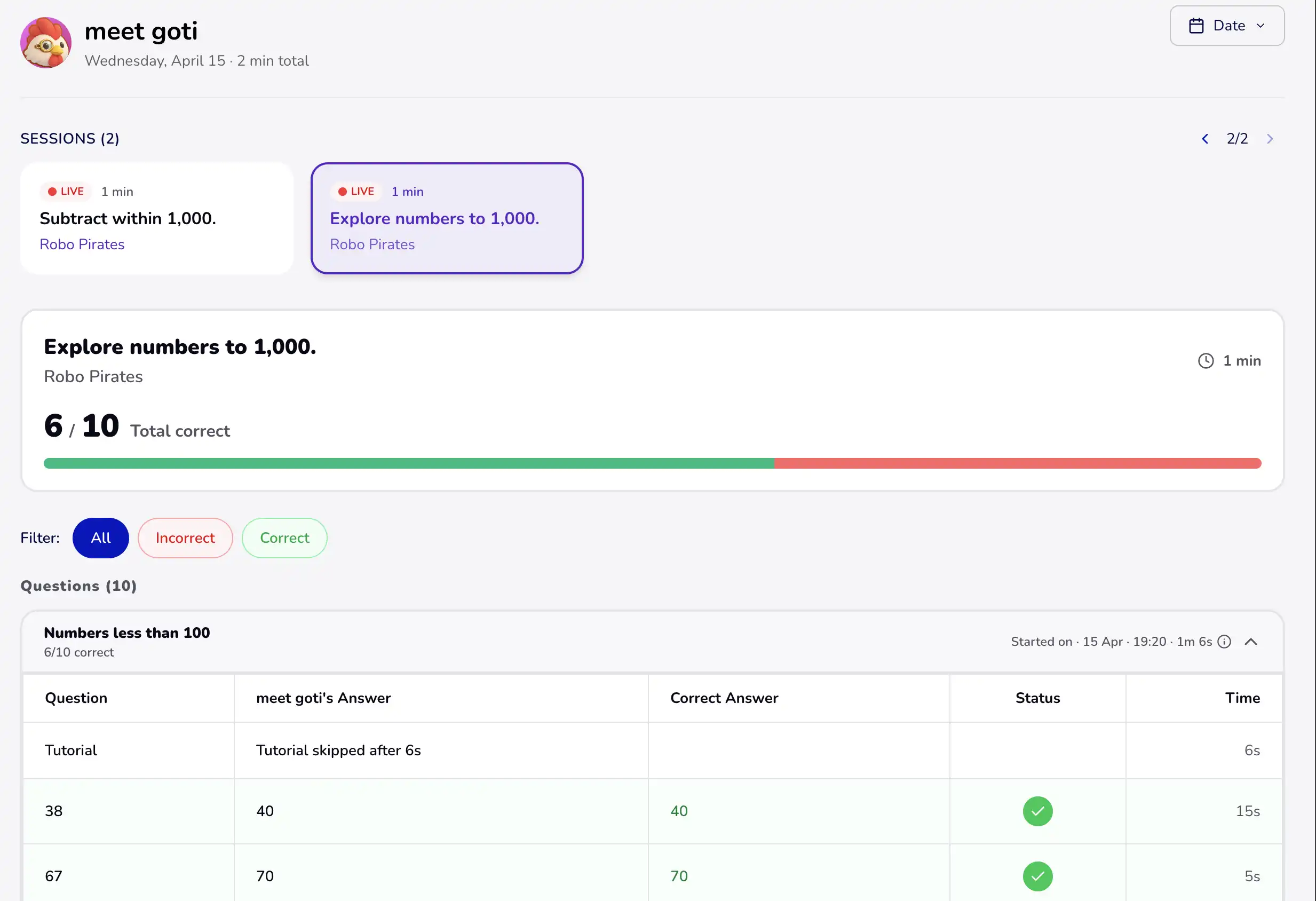The height and width of the screenshot is (901, 1316).
Task: Open Robo Pirates link under Subtract session
Action: pyautogui.click(x=82, y=244)
